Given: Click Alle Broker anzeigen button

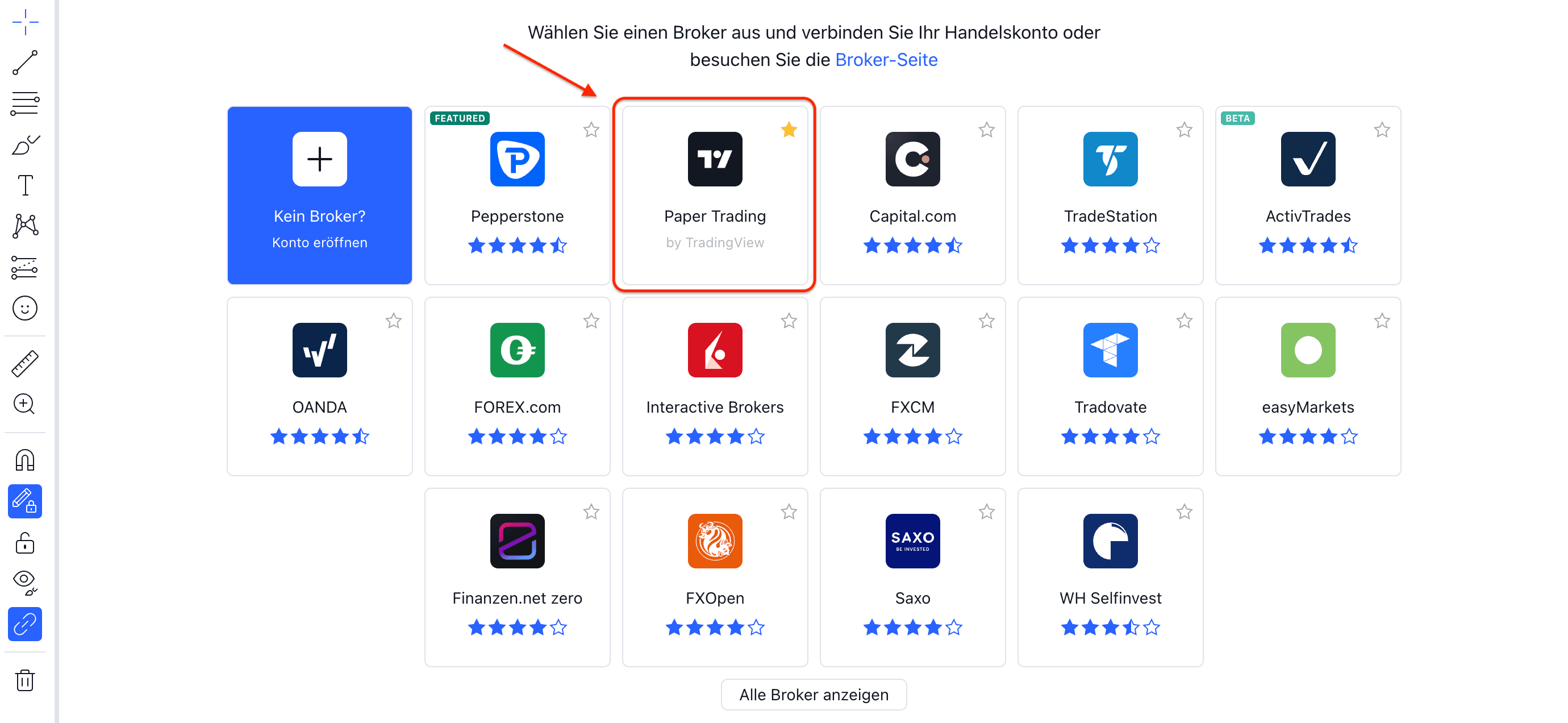Looking at the screenshot, I should coord(814,695).
